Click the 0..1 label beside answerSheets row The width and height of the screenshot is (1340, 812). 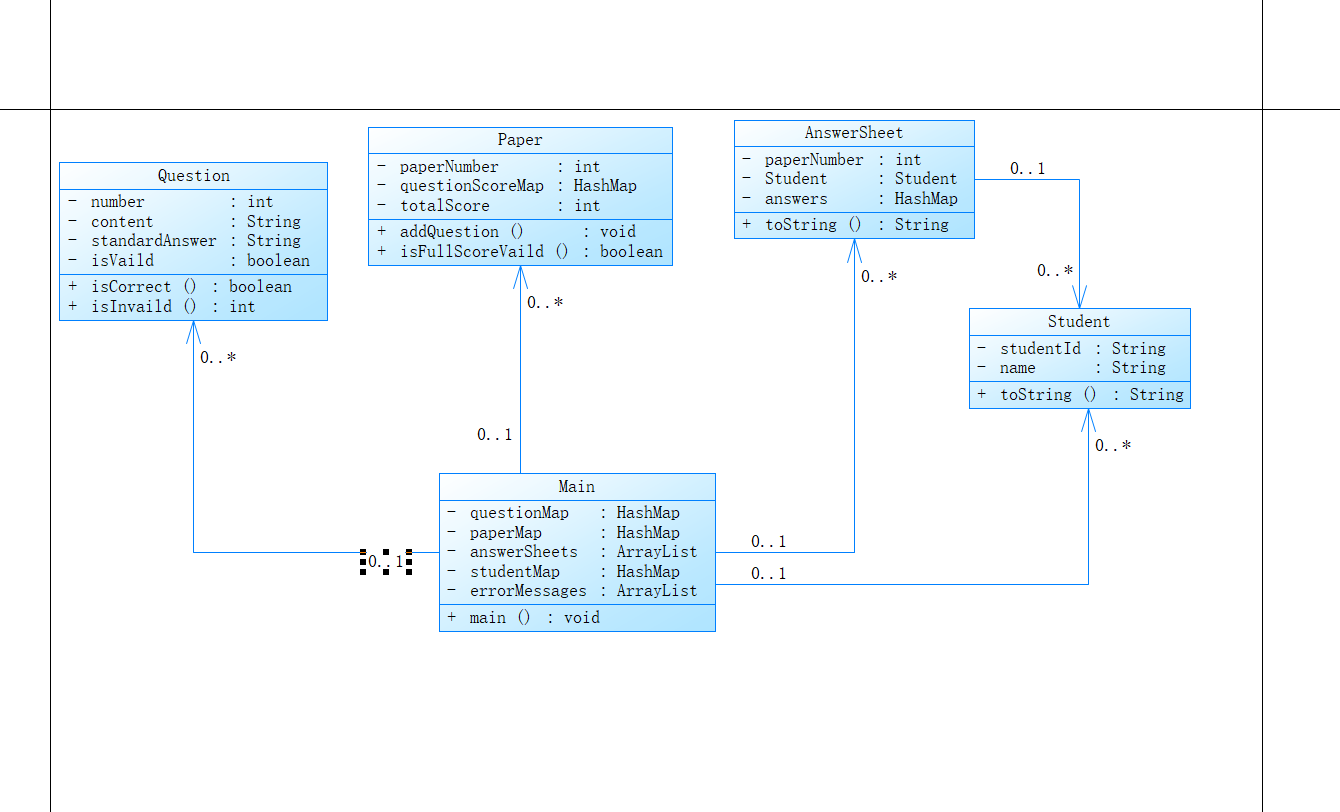click(x=768, y=542)
